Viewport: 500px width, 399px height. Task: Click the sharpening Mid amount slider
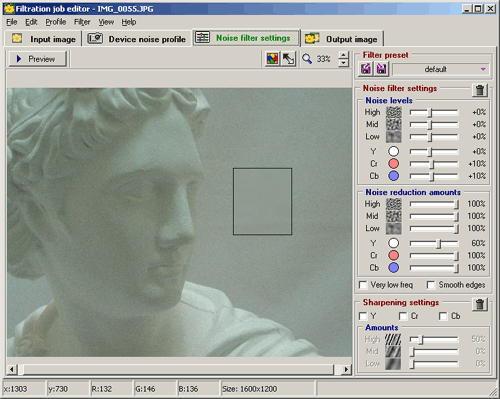tap(434, 352)
